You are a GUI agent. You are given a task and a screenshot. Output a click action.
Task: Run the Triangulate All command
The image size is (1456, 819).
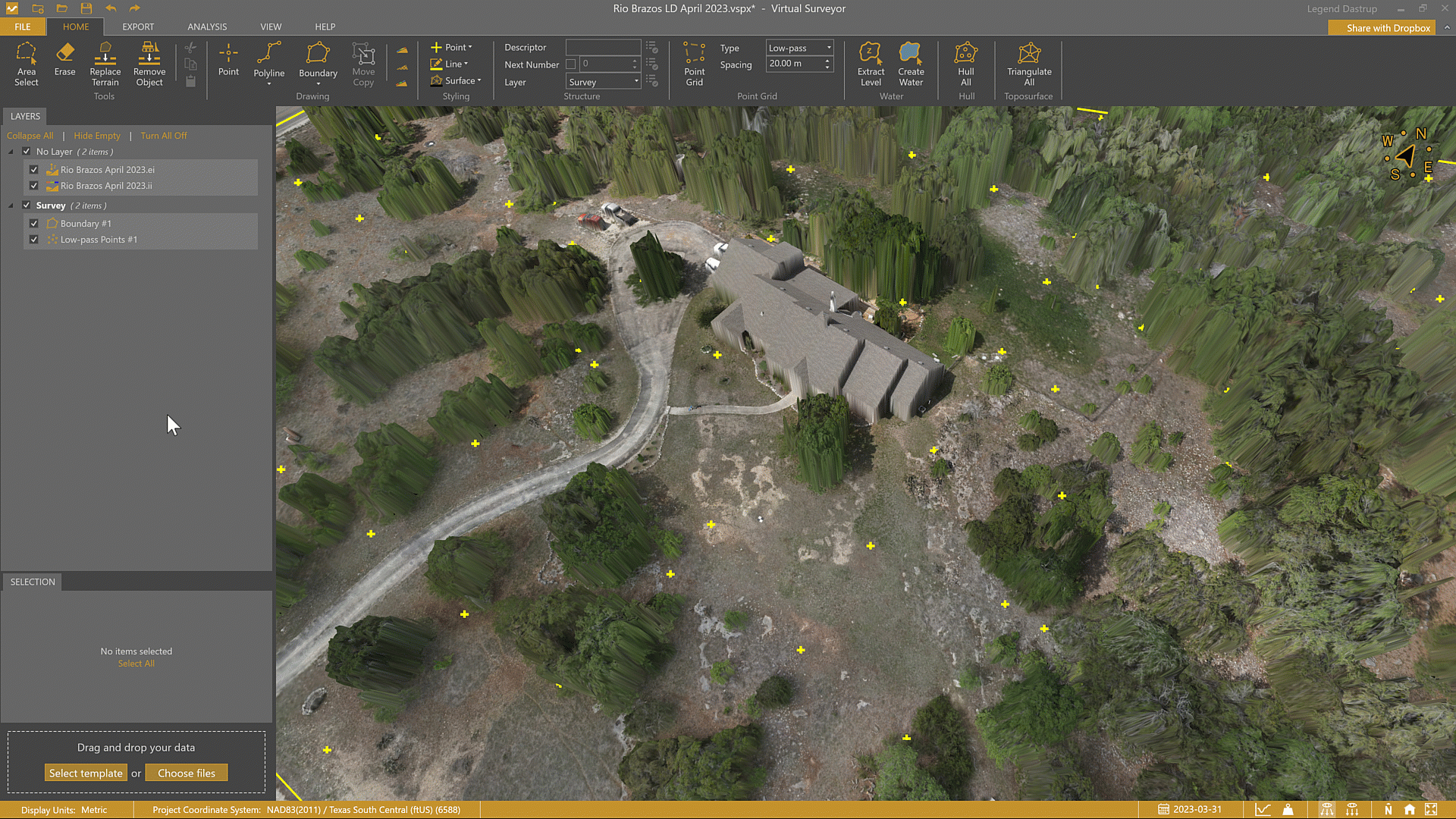coord(1029,64)
